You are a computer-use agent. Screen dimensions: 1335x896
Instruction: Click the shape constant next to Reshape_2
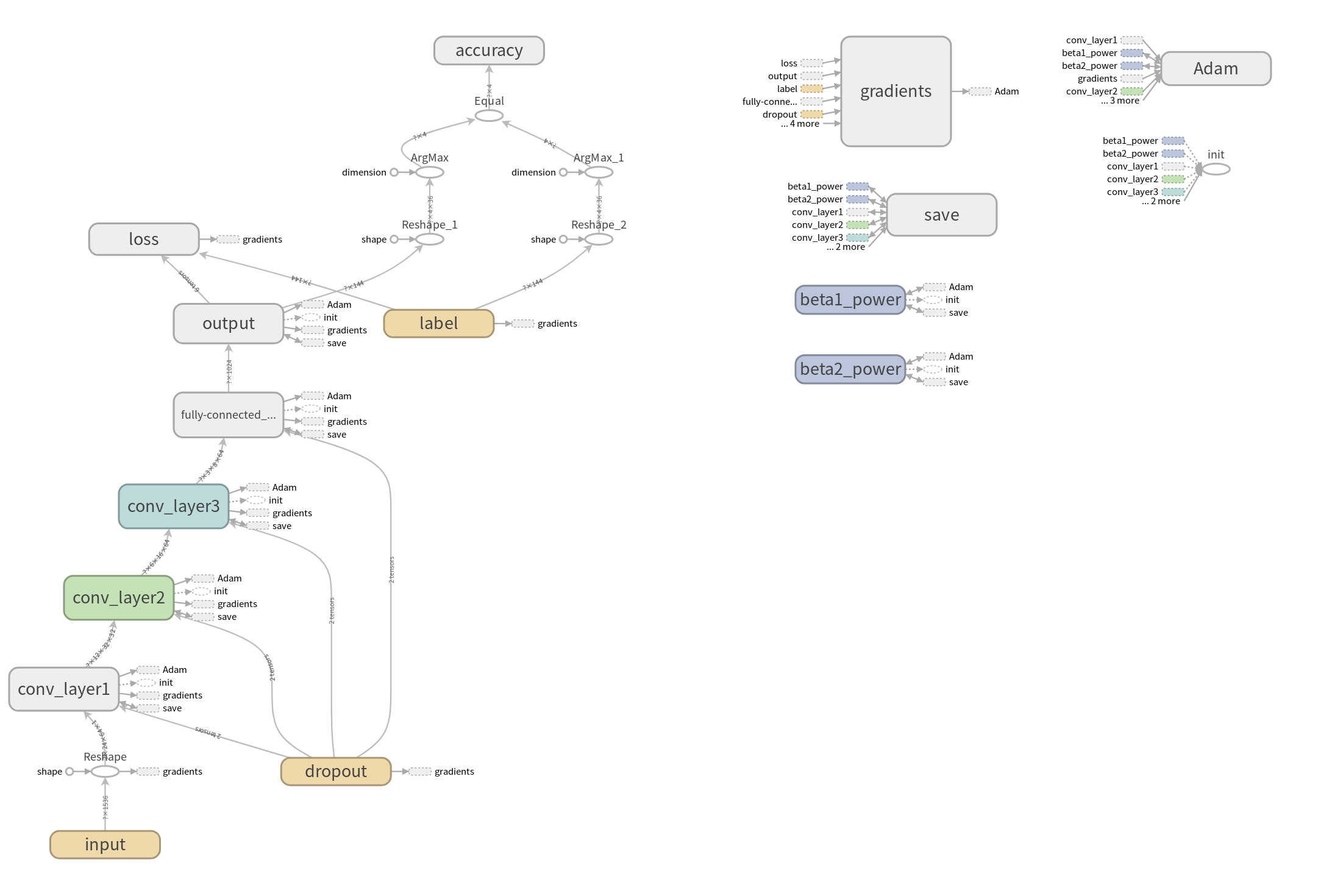[x=563, y=240]
